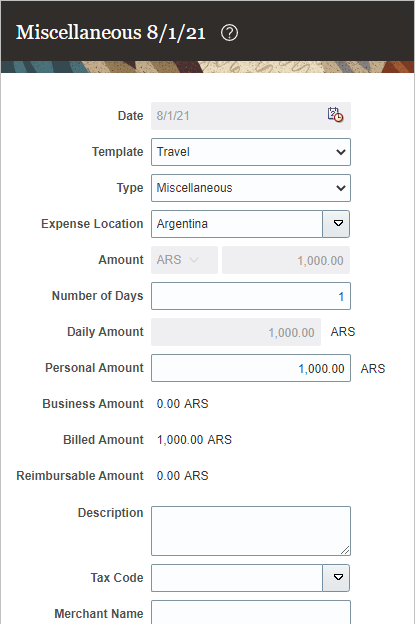Click the Merchant Name input field
415x624 pixels.
[x=251, y=612]
